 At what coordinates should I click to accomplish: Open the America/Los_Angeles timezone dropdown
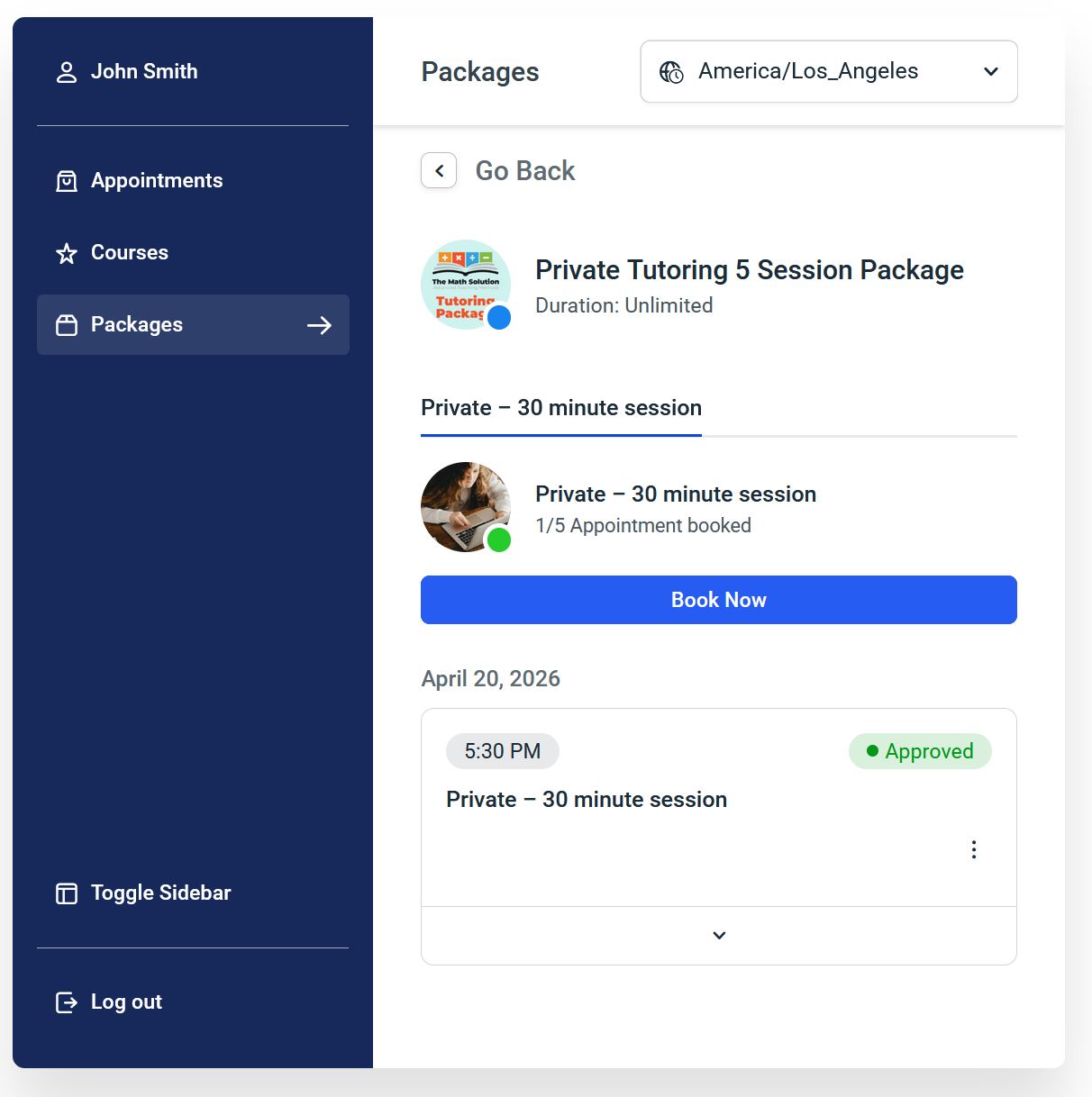click(x=829, y=71)
